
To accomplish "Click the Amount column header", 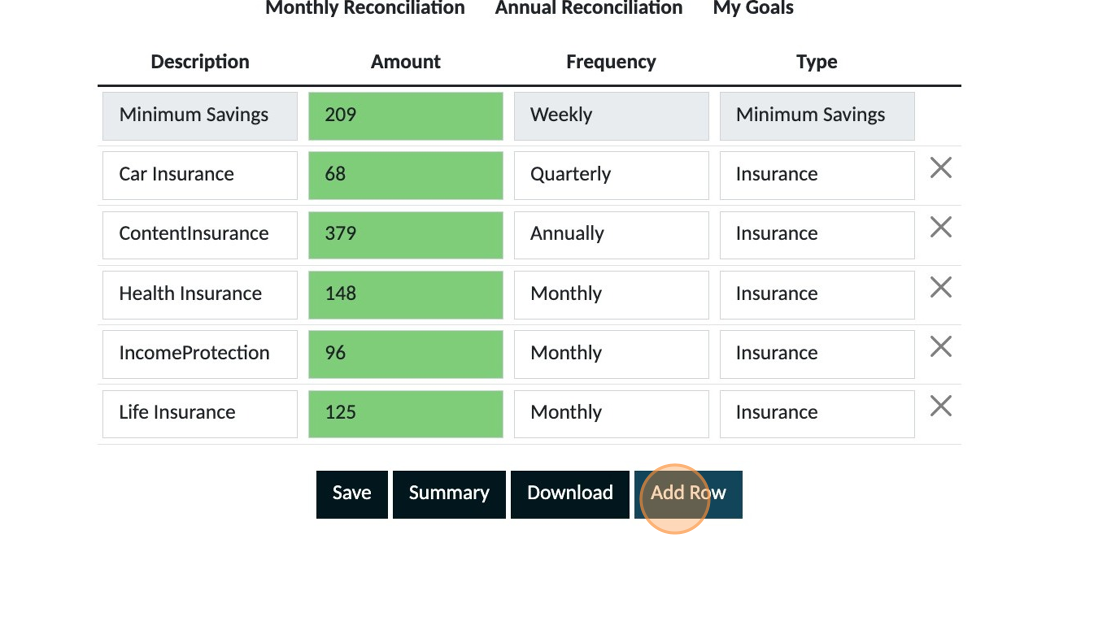I will (x=406, y=62).
